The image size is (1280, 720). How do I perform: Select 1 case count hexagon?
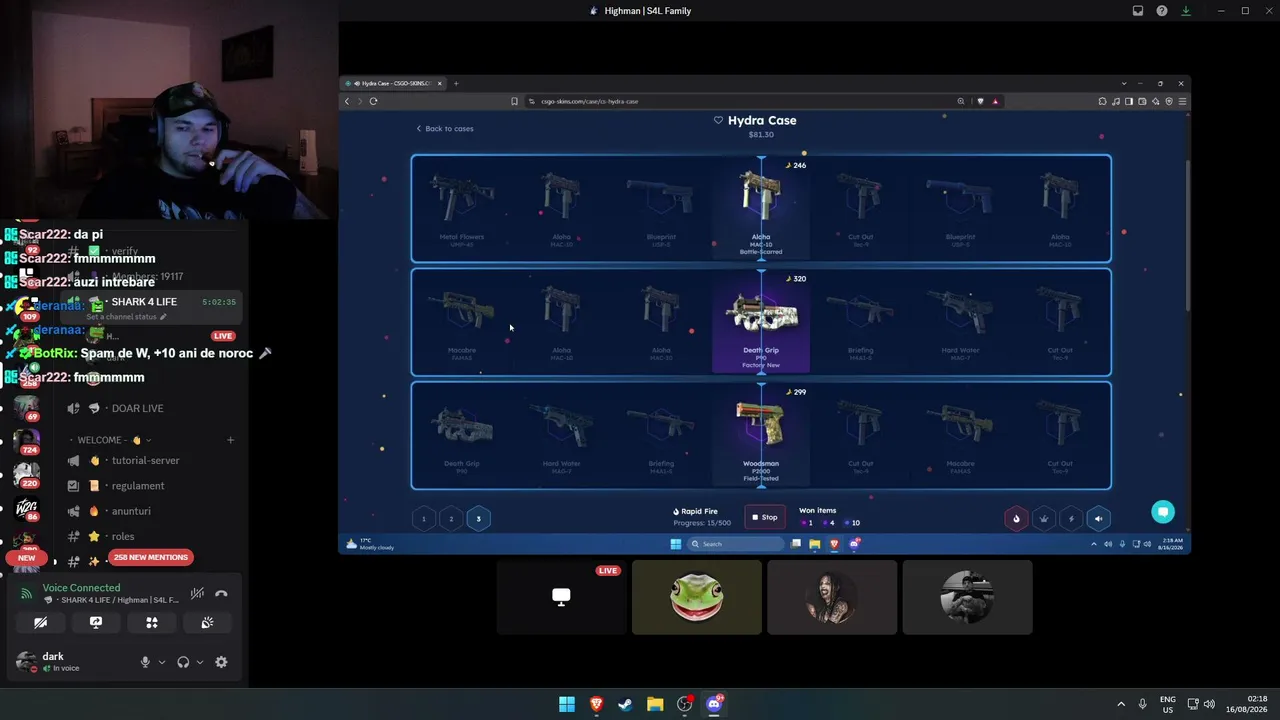pyautogui.click(x=424, y=518)
